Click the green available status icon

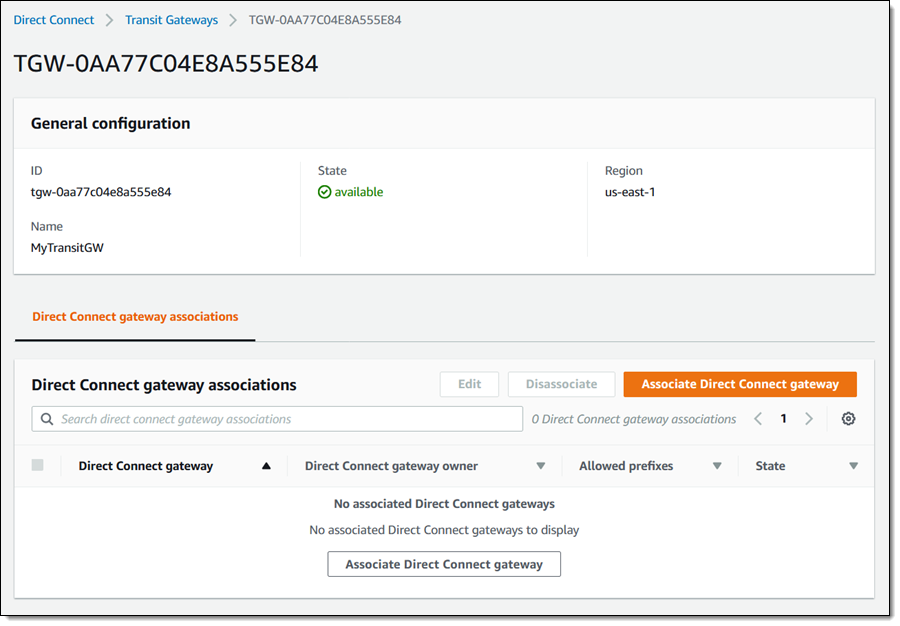click(x=324, y=192)
